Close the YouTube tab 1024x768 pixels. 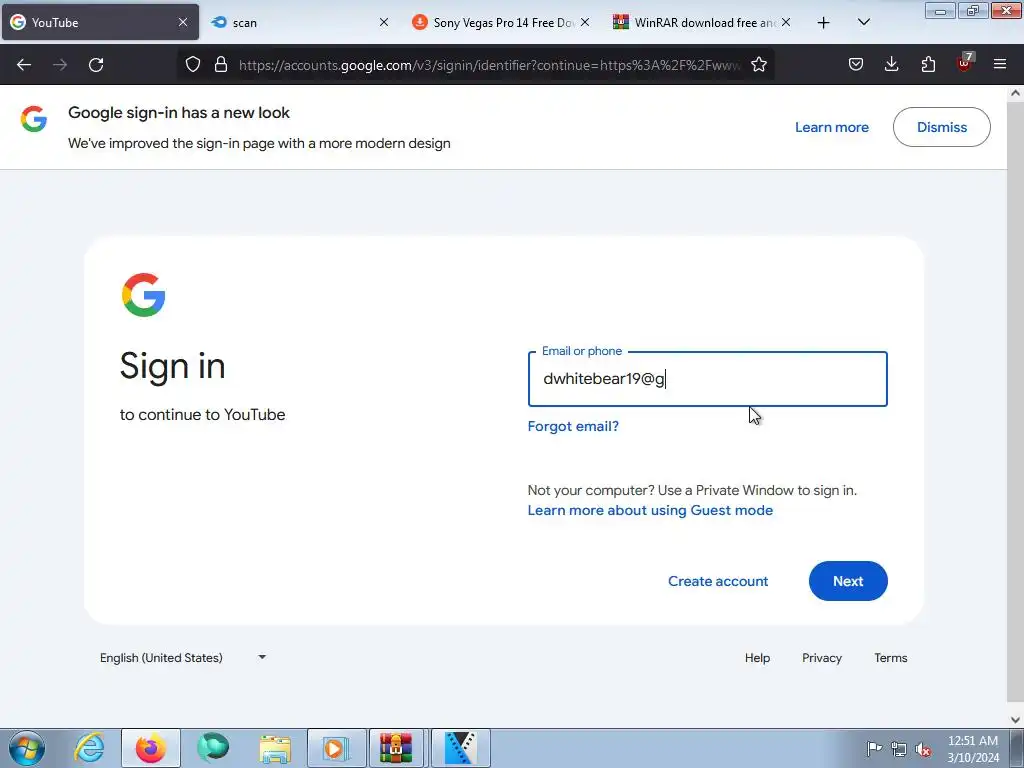(x=183, y=22)
